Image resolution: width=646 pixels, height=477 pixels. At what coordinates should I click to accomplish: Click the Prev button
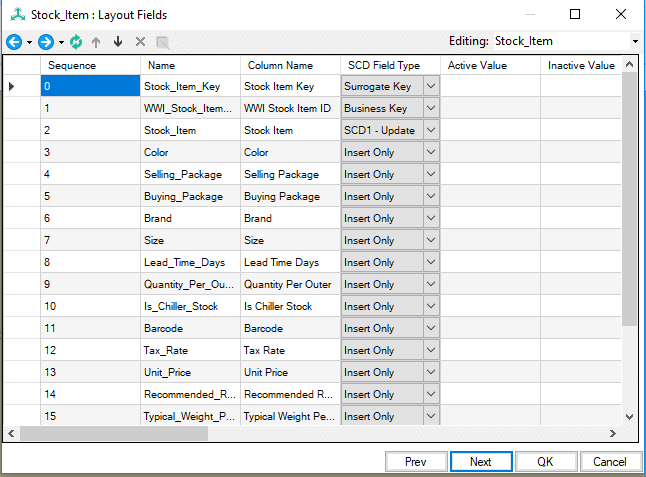coord(417,462)
